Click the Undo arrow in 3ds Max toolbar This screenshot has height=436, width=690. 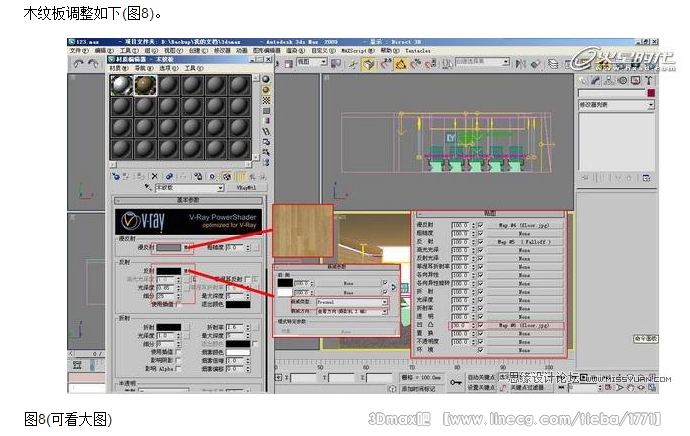point(78,64)
